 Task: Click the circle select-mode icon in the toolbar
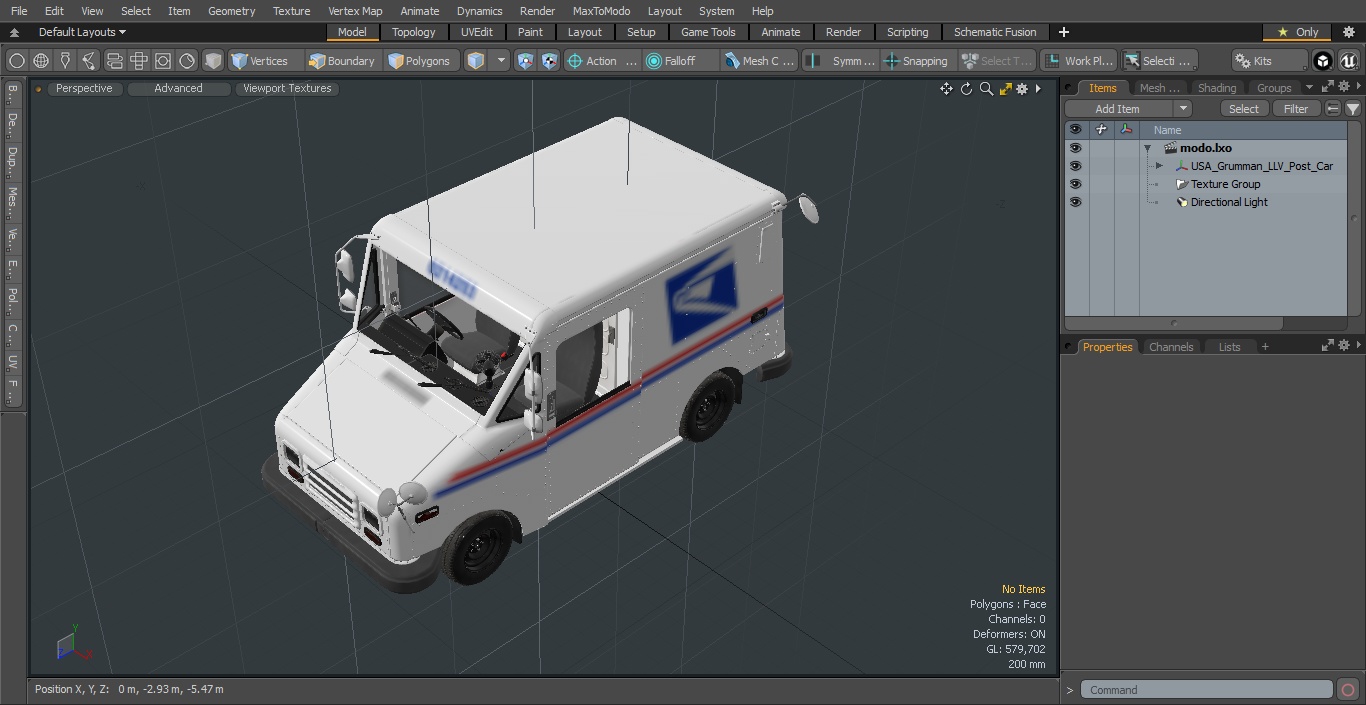pyautogui.click(x=17, y=61)
